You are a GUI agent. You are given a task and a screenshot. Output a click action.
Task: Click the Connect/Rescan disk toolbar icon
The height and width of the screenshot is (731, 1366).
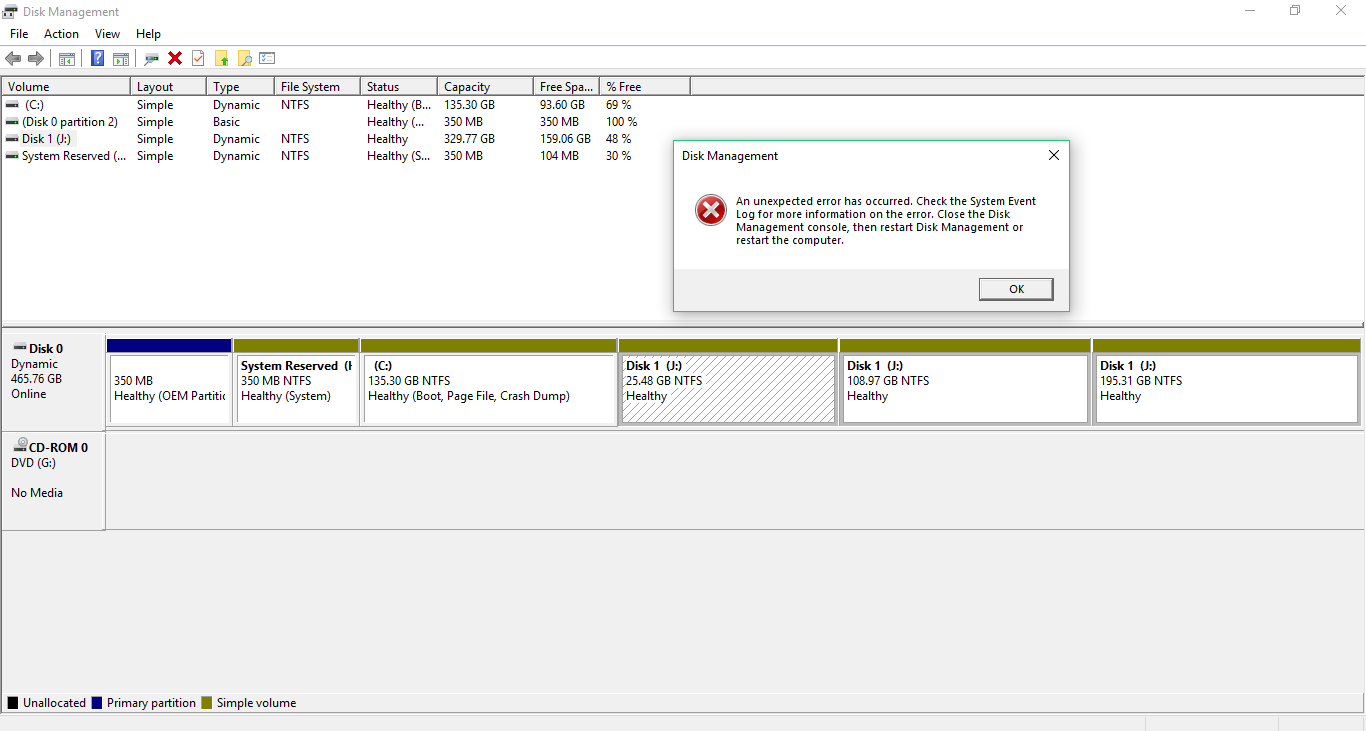point(152,58)
